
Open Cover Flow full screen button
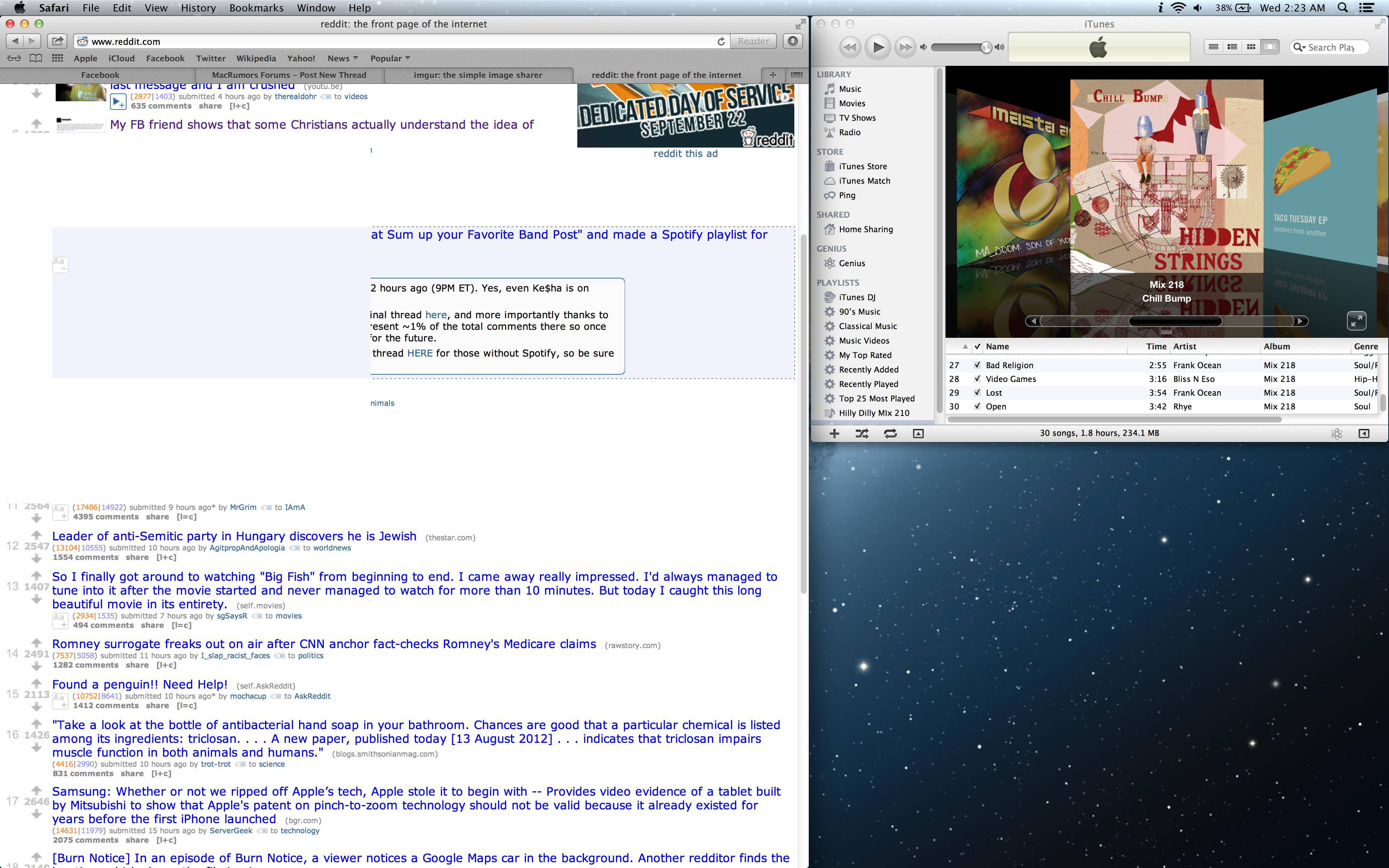(1356, 320)
